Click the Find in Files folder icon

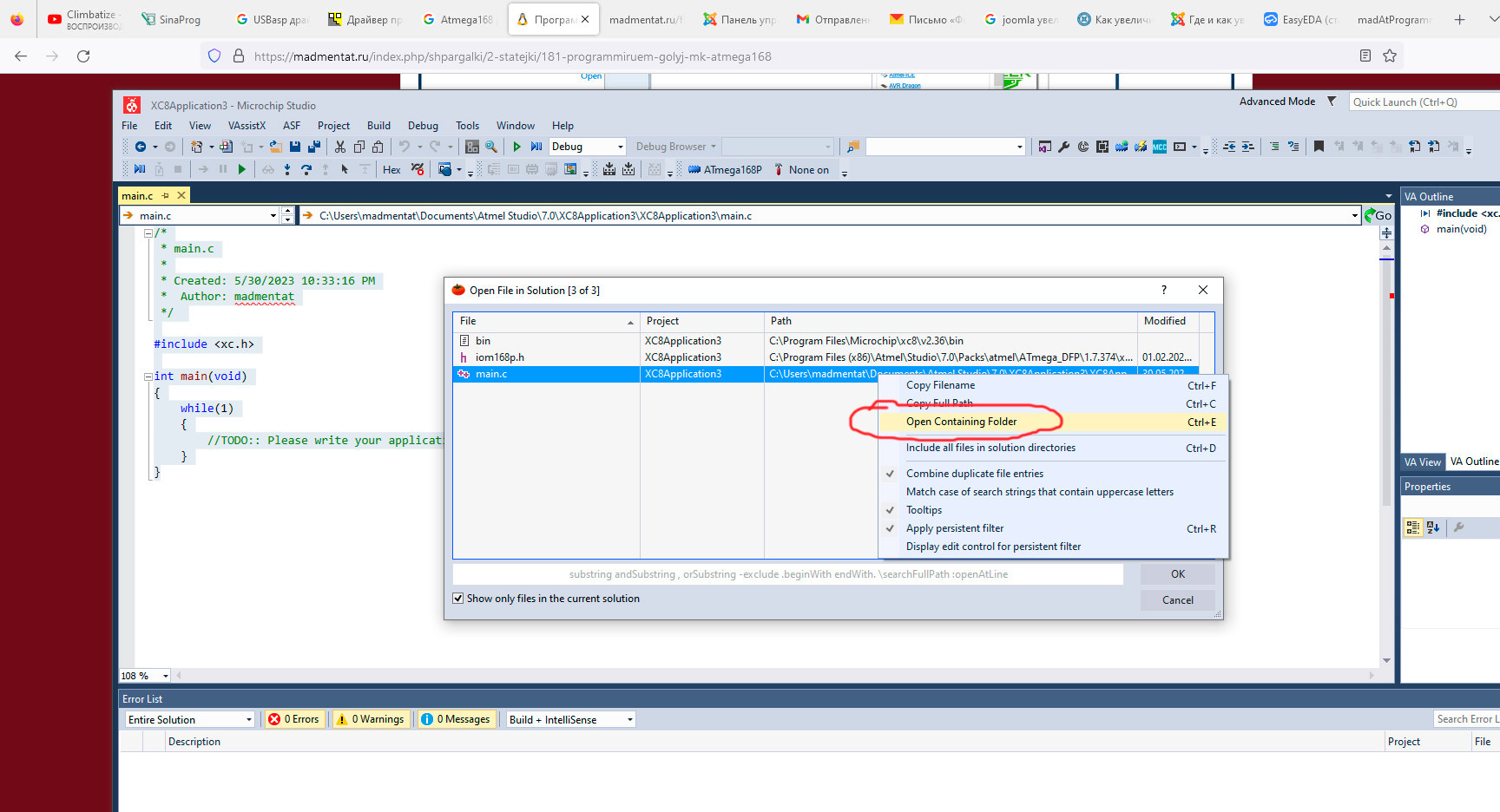pos(853,147)
